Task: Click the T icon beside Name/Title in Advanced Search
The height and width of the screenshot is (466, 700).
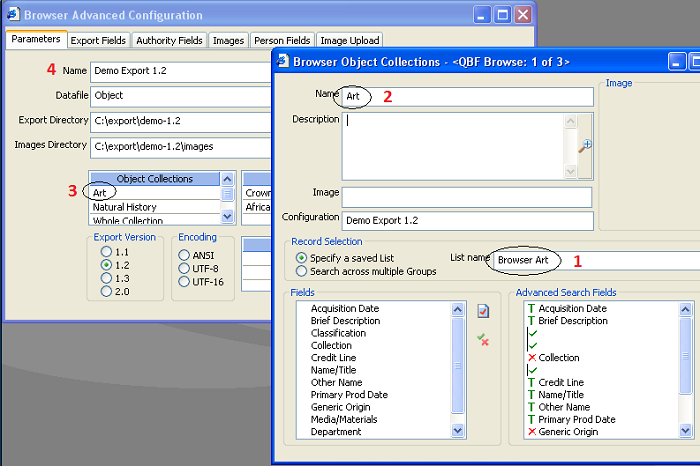Action: [x=531, y=395]
